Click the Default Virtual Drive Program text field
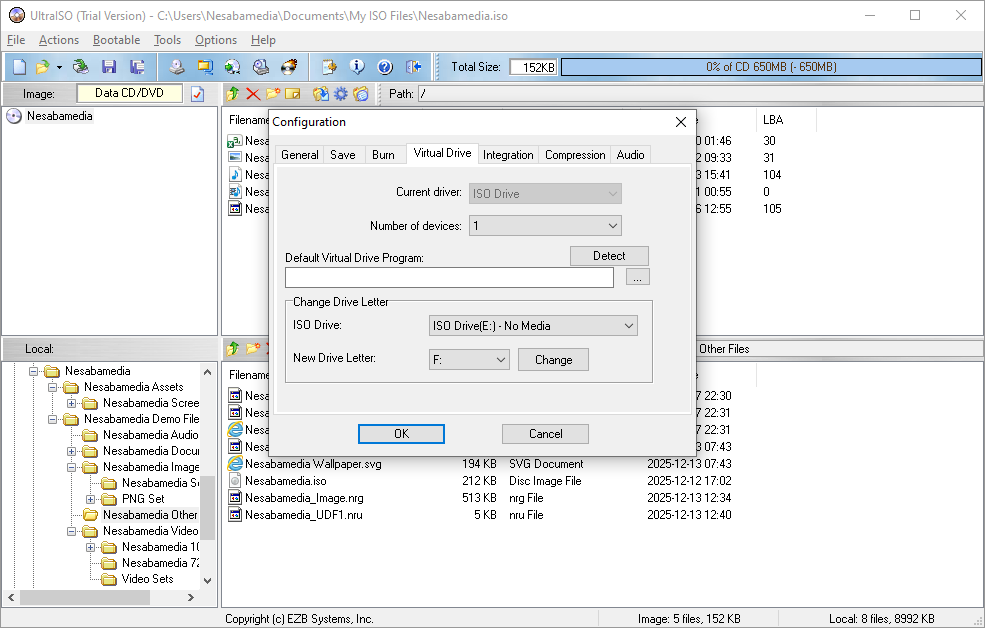The height and width of the screenshot is (628, 985). (x=449, y=278)
